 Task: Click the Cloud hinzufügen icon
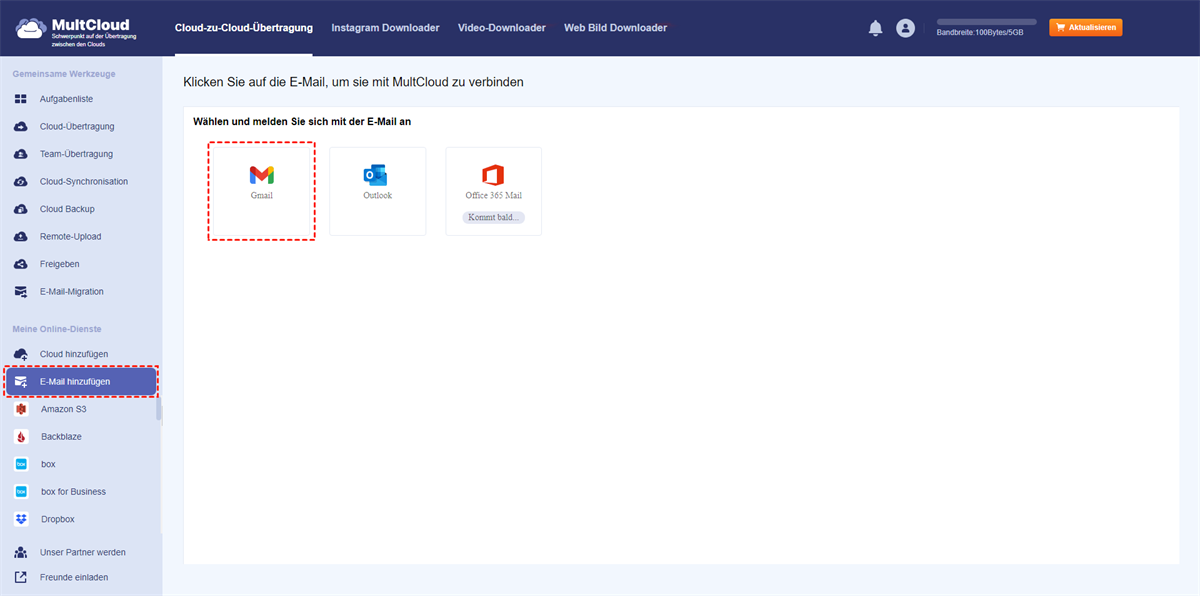coord(20,354)
